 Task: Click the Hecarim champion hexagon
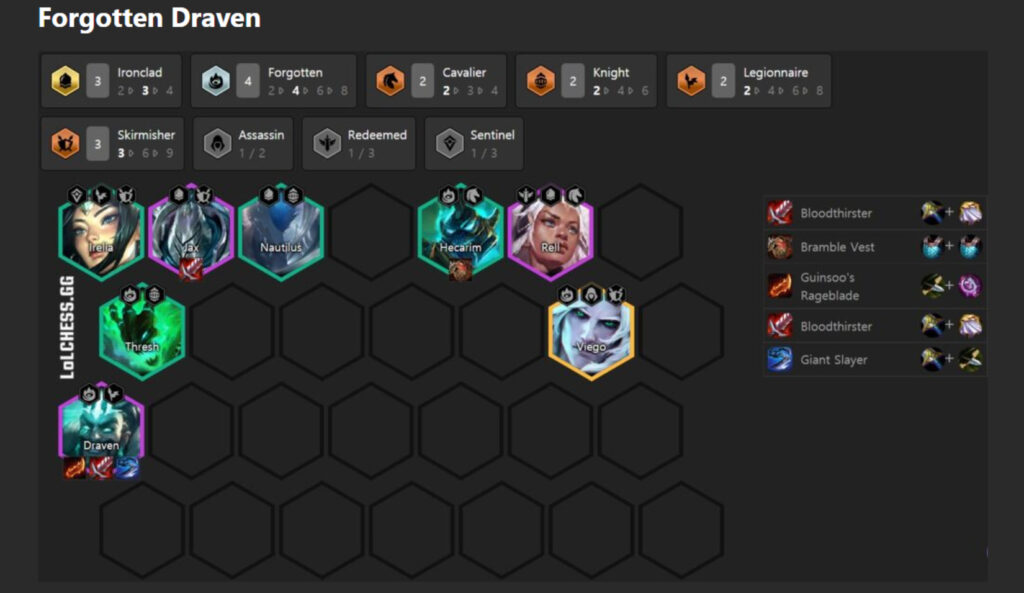point(460,232)
